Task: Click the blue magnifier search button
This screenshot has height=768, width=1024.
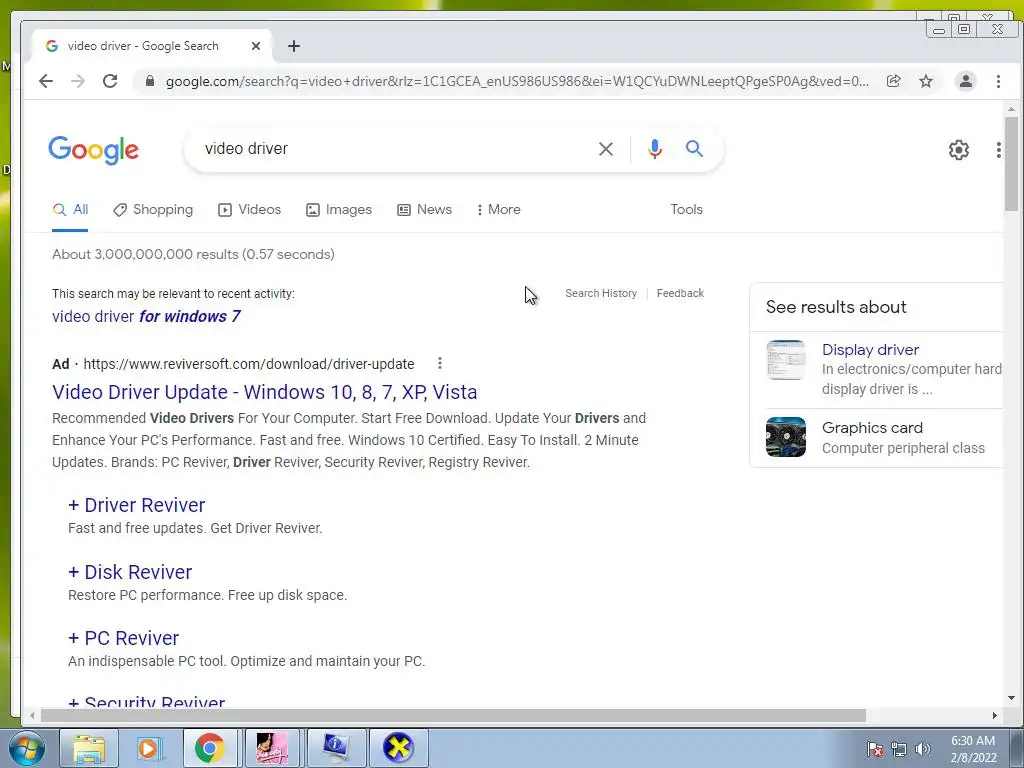Action: 694,149
